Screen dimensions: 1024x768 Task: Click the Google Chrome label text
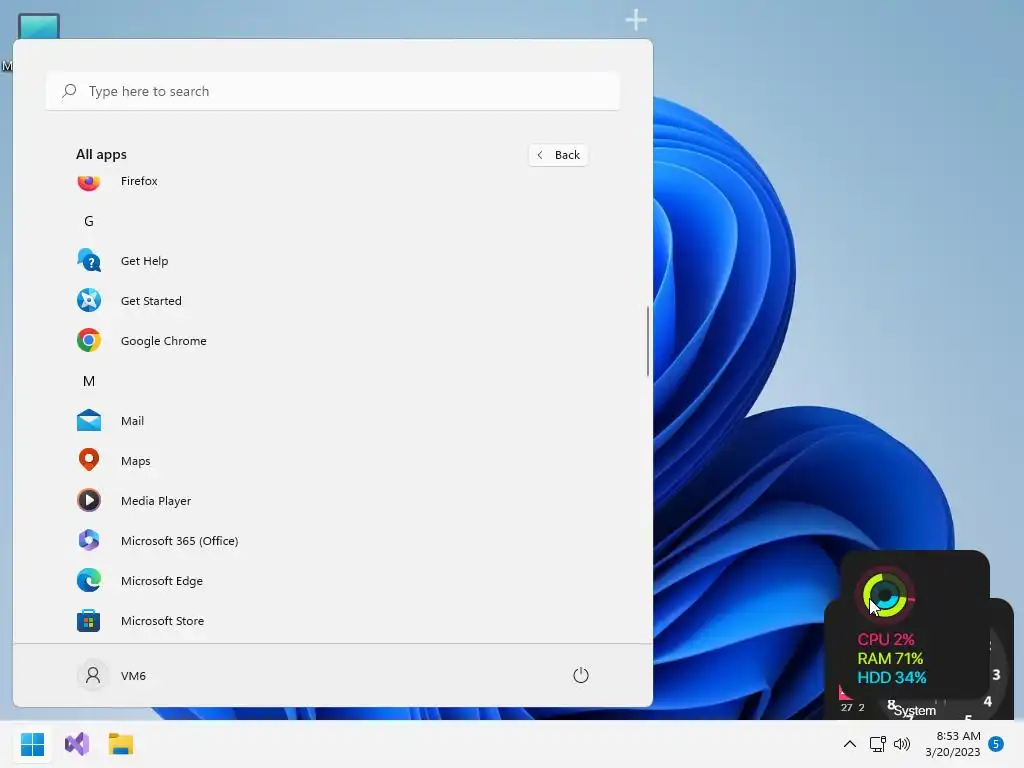click(x=163, y=341)
